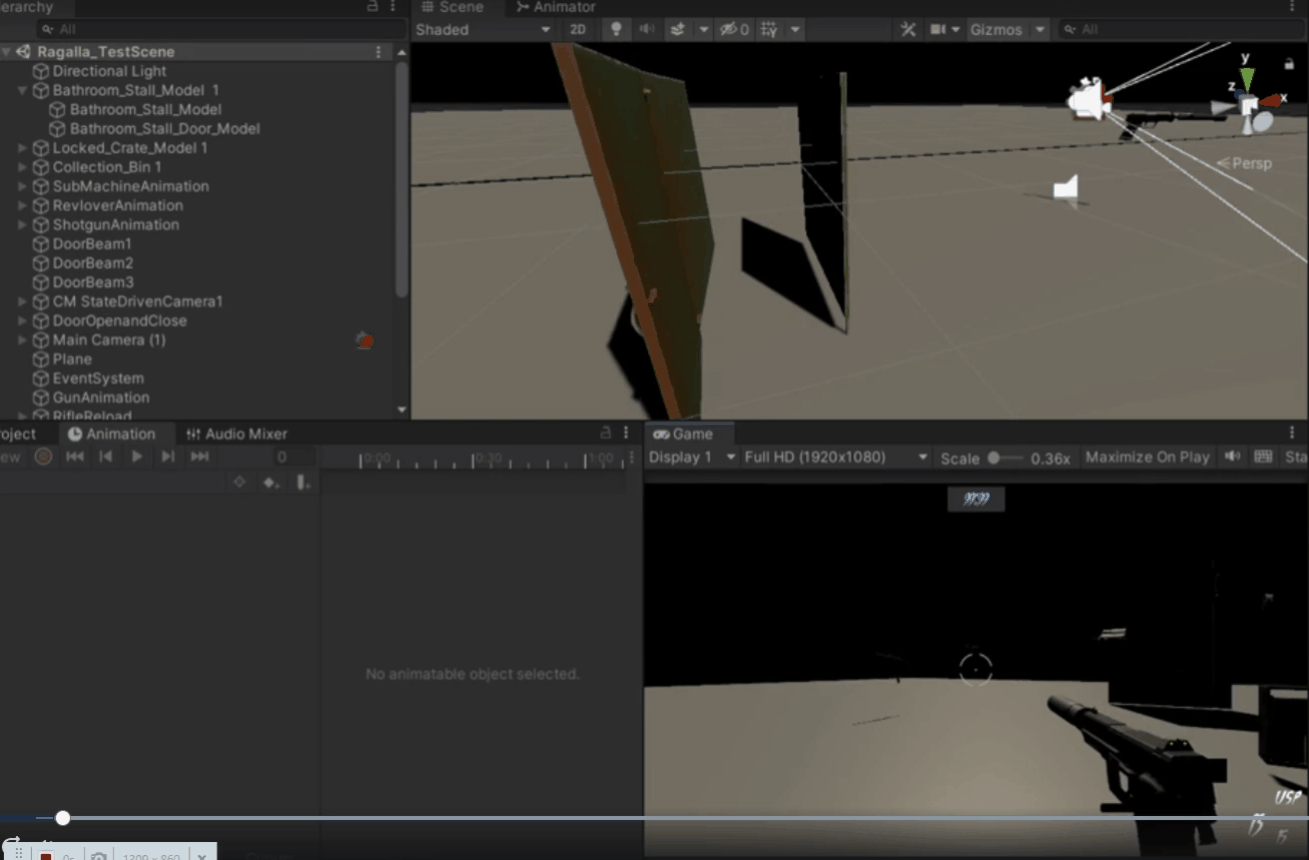1309x860 pixels.
Task: Click the add animation event icon
Action: 303,482
